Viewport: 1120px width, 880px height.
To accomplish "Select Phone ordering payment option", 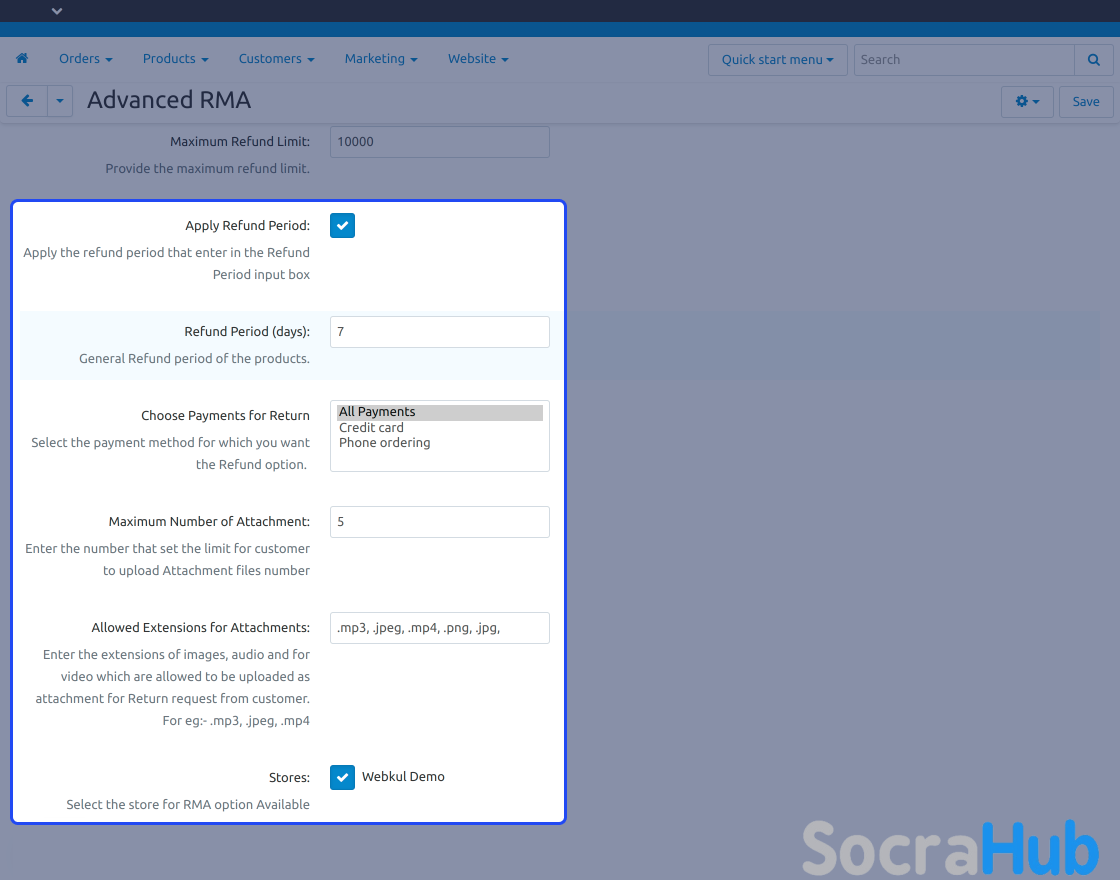I will click(x=384, y=443).
